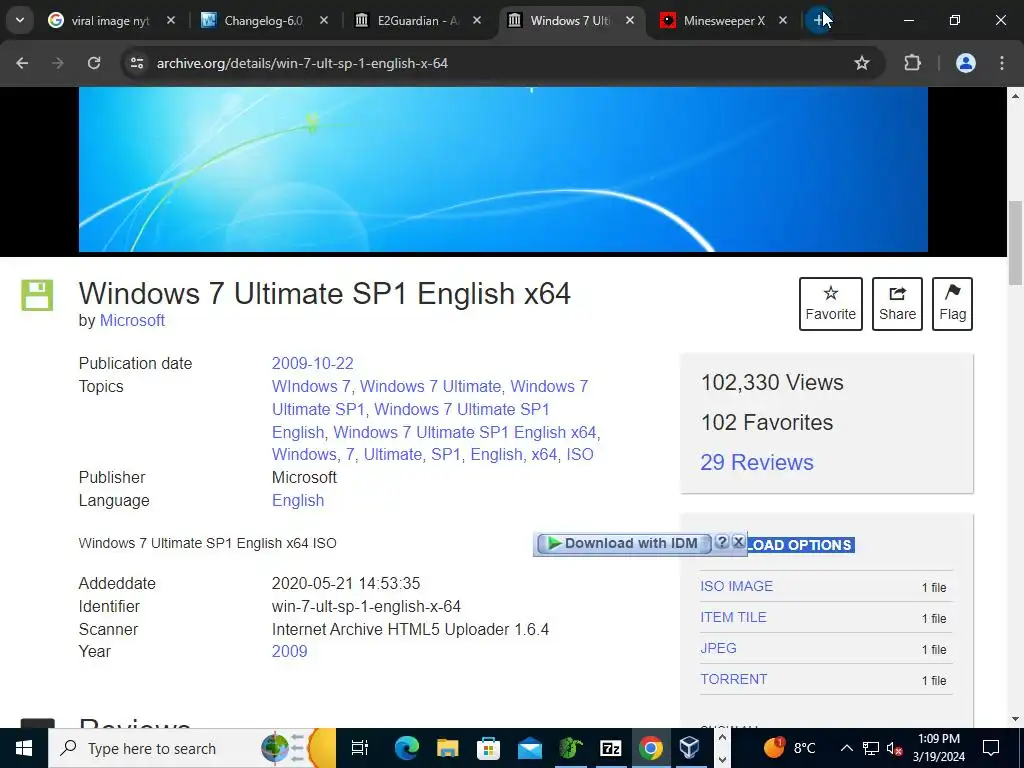Open Chrome three-dot menu
This screenshot has height=768, width=1024.
(1002, 63)
